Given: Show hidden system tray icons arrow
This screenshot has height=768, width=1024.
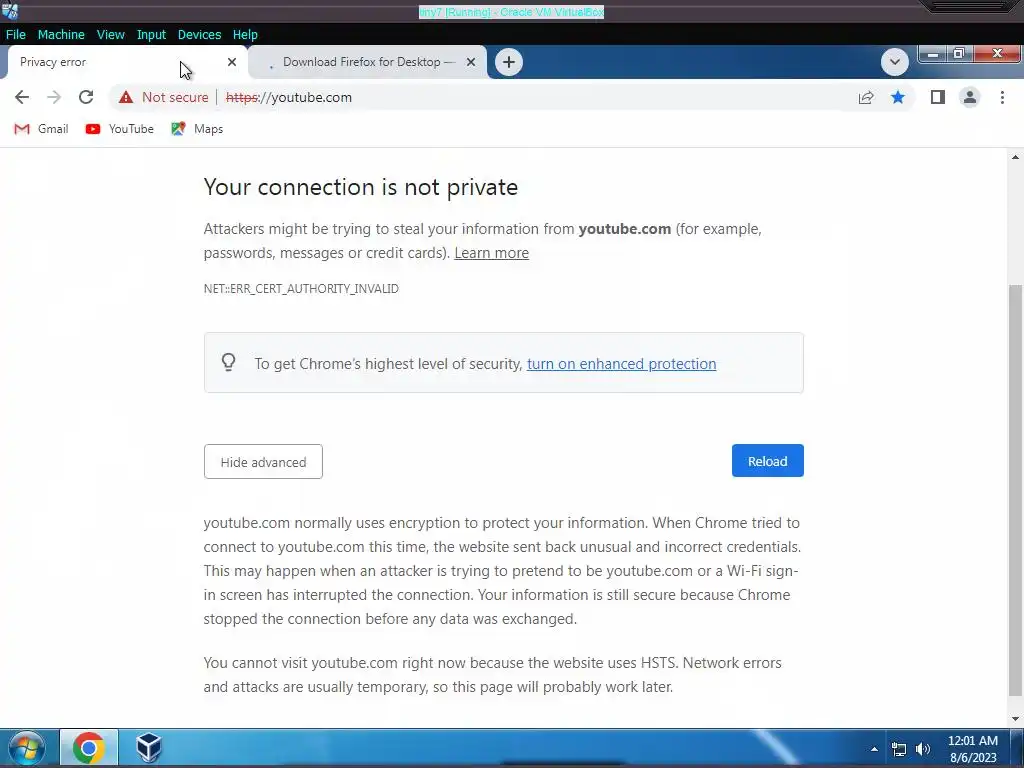Looking at the screenshot, I should pyautogui.click(x=874, y=749).
